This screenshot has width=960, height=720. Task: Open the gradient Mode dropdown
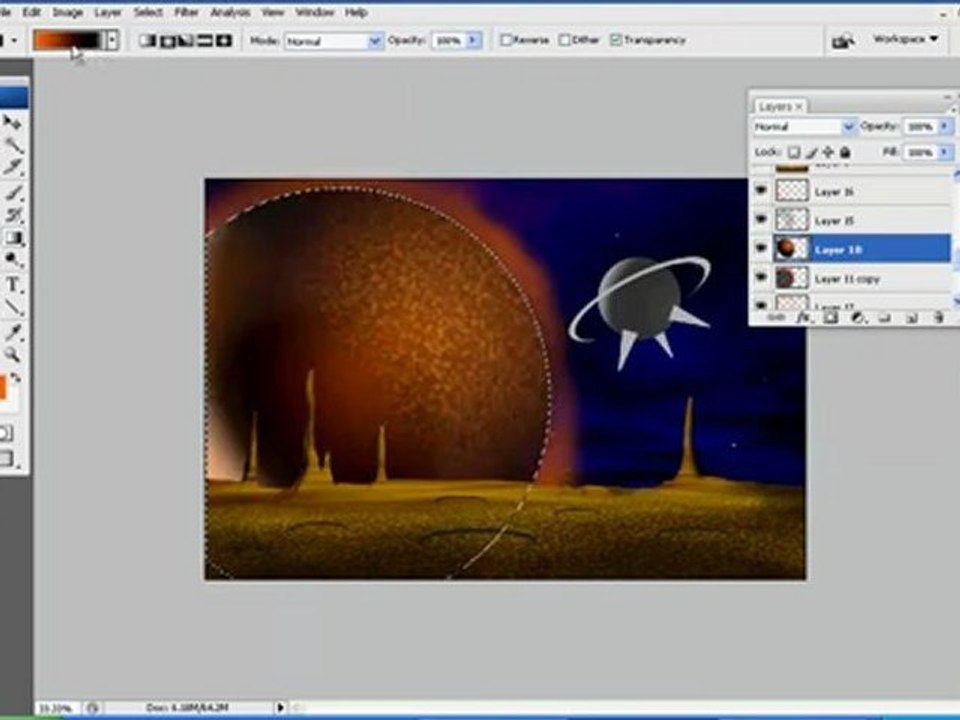334,41
